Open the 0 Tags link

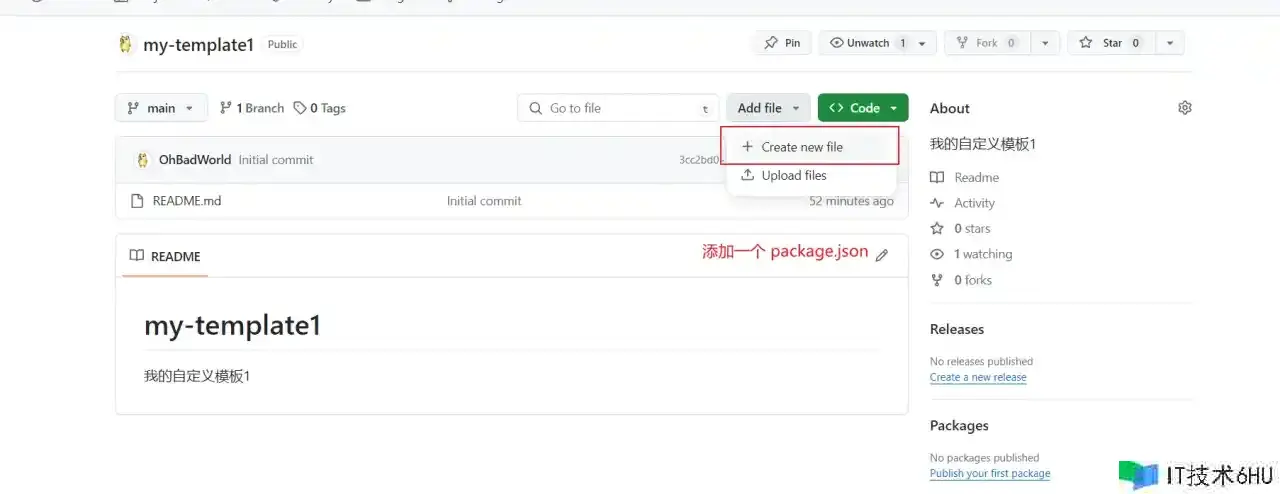coord(320,108)
